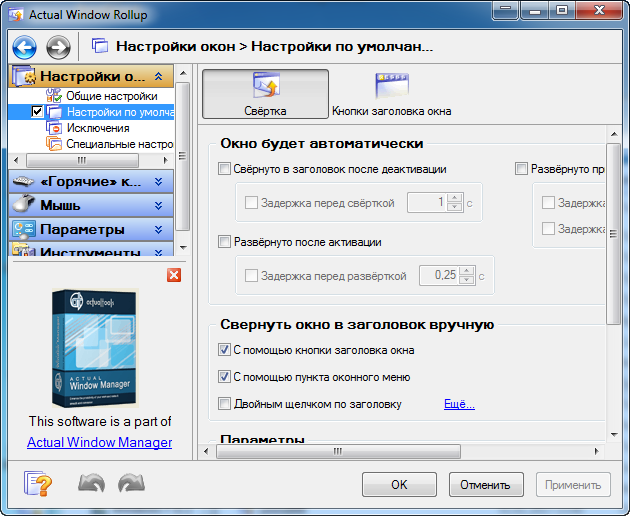Viewport: 630px width, 516px height.
Task: Select the Исключения tree item
Action: coord(97,128)
